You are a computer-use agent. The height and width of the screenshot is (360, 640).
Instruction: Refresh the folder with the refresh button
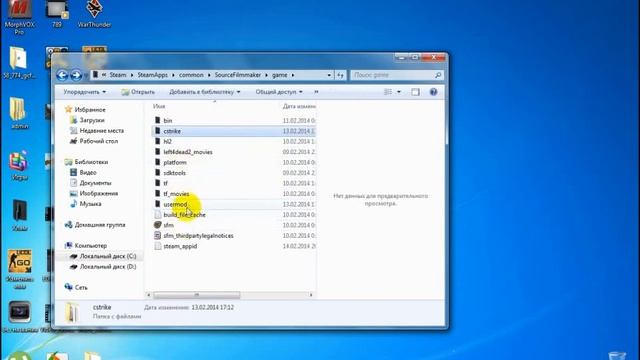340,75
